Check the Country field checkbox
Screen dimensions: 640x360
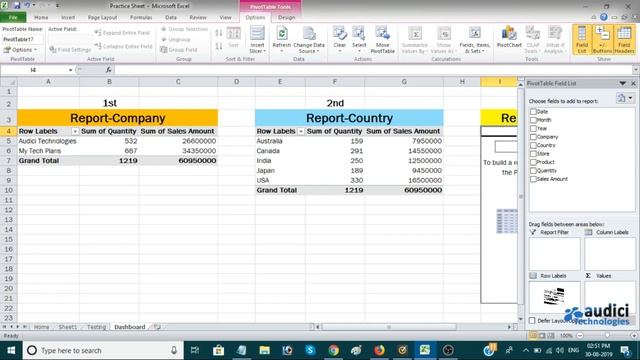tap(533, 145)
